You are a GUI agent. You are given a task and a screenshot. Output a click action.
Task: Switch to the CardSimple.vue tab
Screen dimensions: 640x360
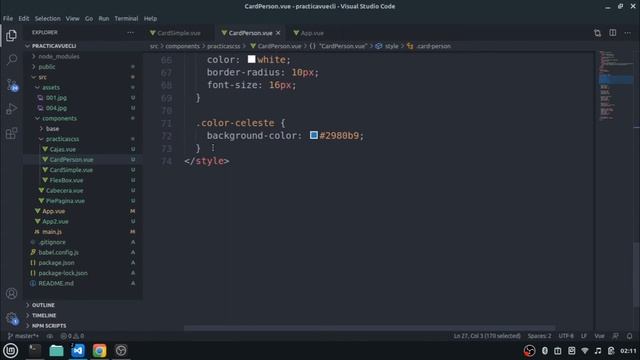pyautogui.click(x=179, y=33)
